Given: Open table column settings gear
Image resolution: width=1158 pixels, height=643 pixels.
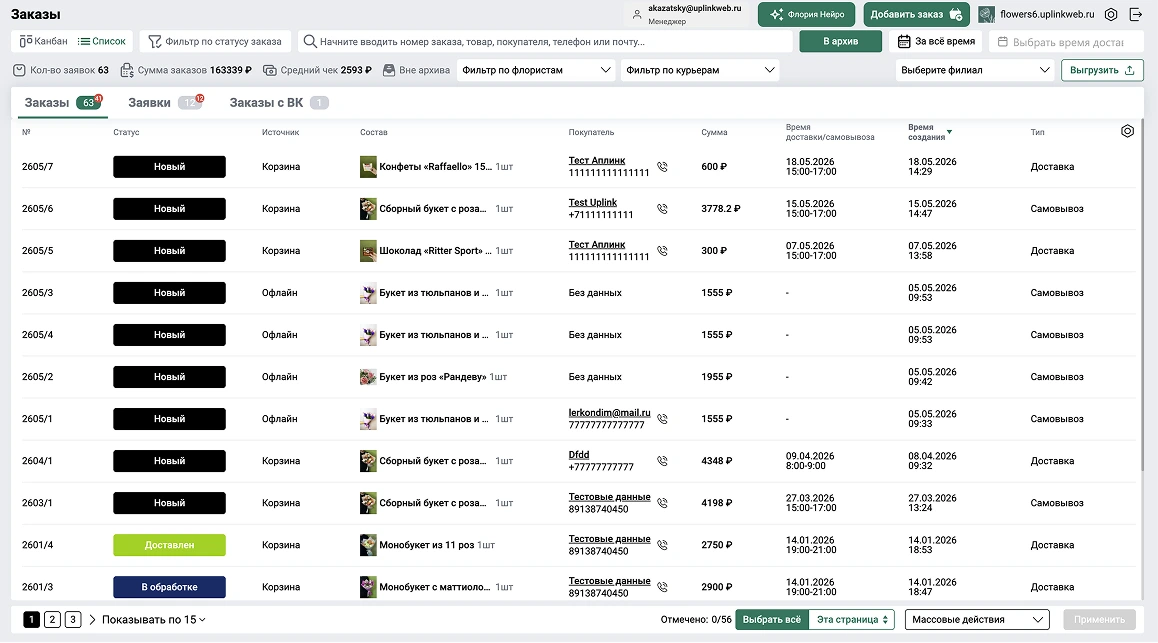Looking at the screenshot, I should coord(1127,131).
